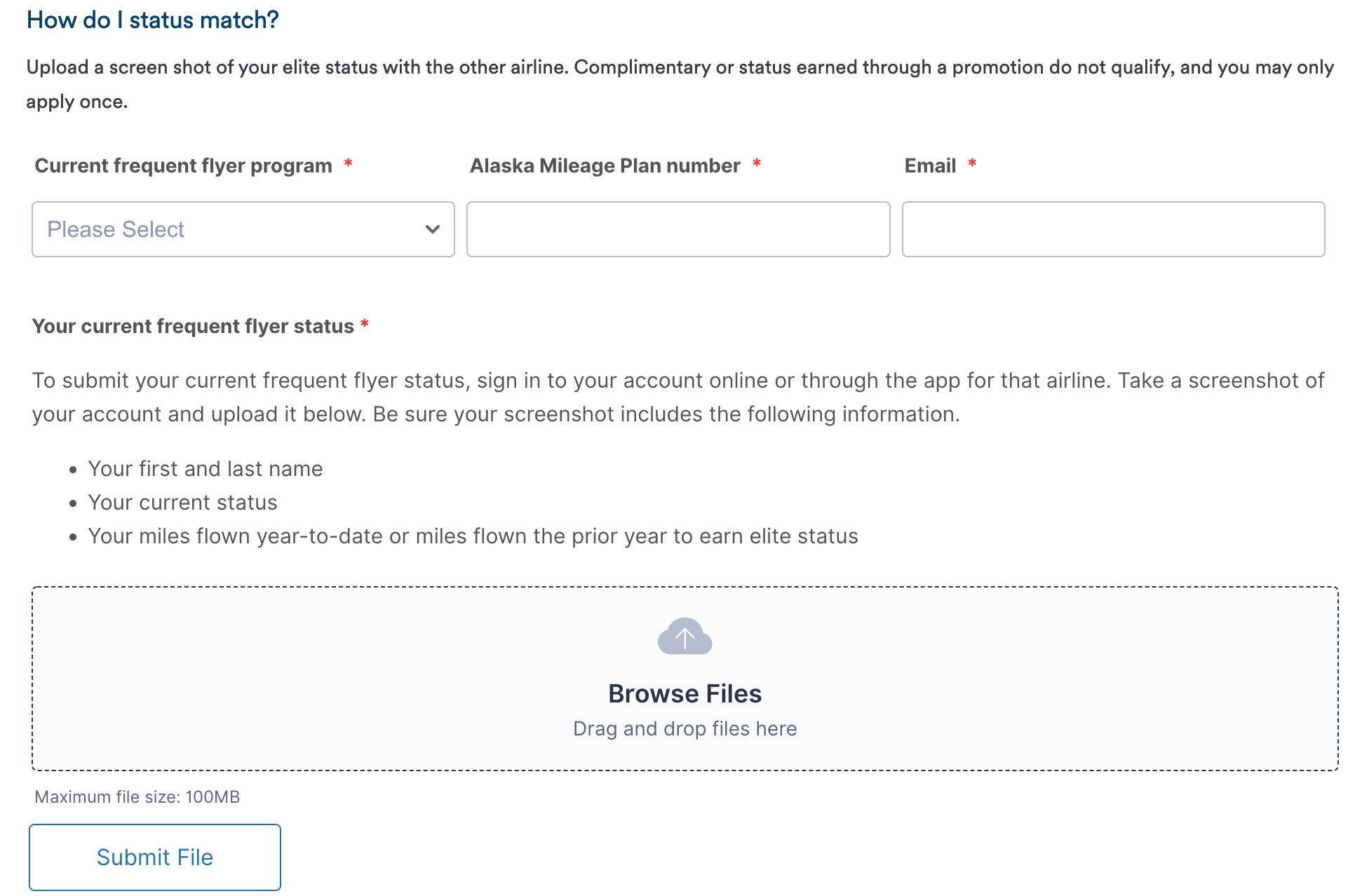
Task: Select the "Your first and last name" bullet
Action: pyautogui.click(x=205, y=468)
